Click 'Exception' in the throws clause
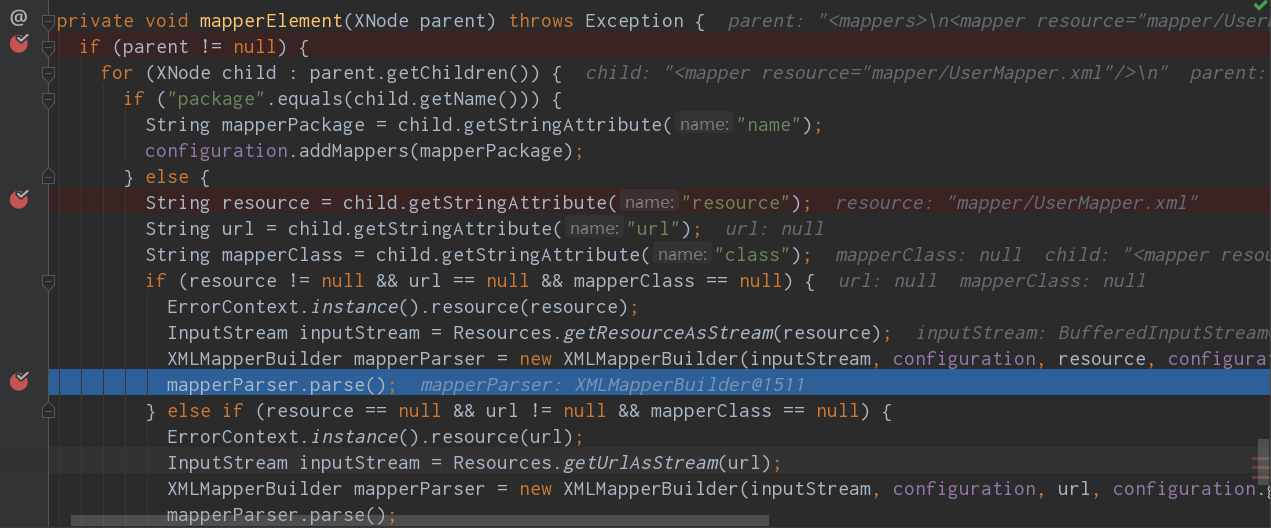Viewport: 1271px width, 528px height. coord(635,21)
